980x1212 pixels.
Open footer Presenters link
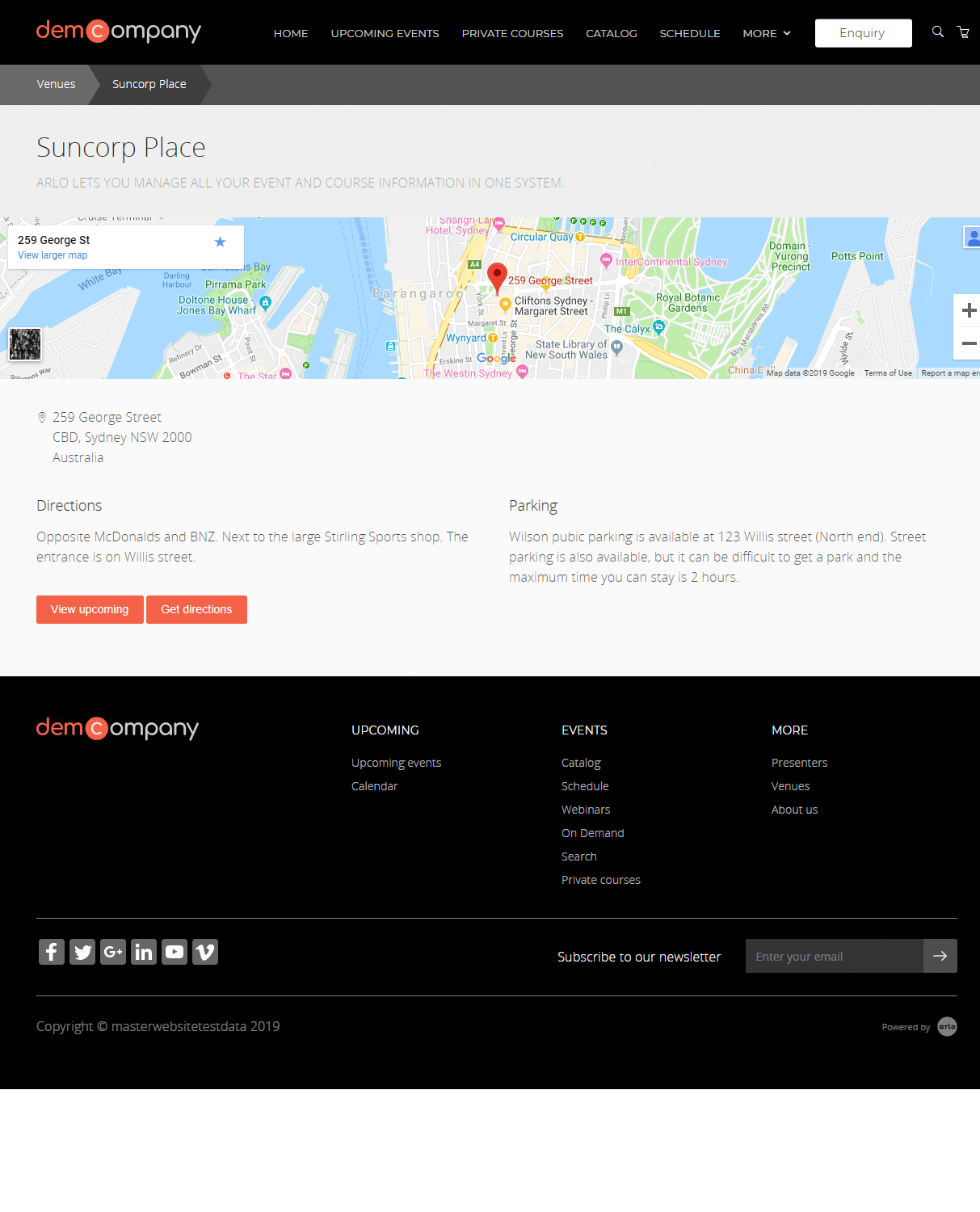(x=800, y=763)
